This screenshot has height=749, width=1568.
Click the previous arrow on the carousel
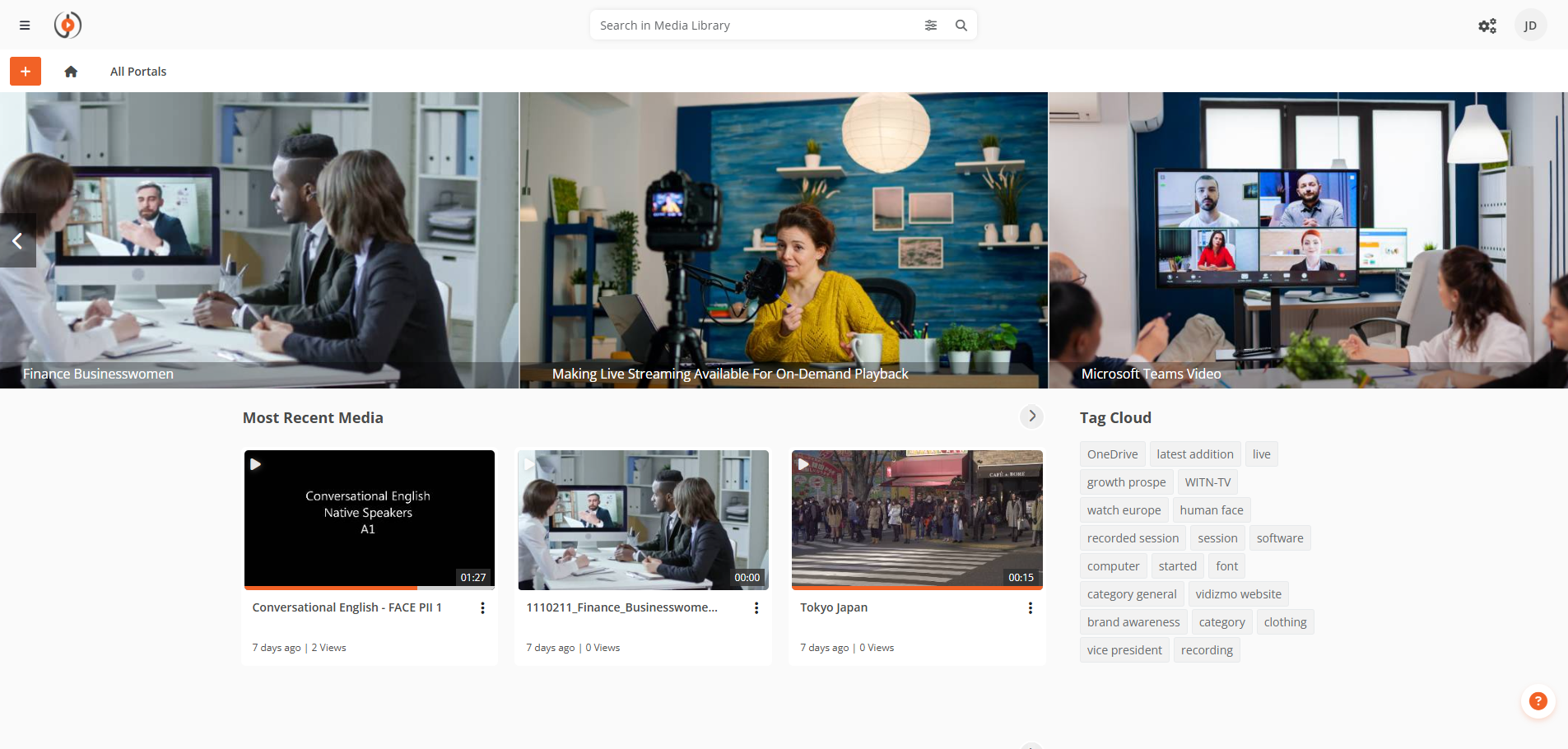coord(17,240)
